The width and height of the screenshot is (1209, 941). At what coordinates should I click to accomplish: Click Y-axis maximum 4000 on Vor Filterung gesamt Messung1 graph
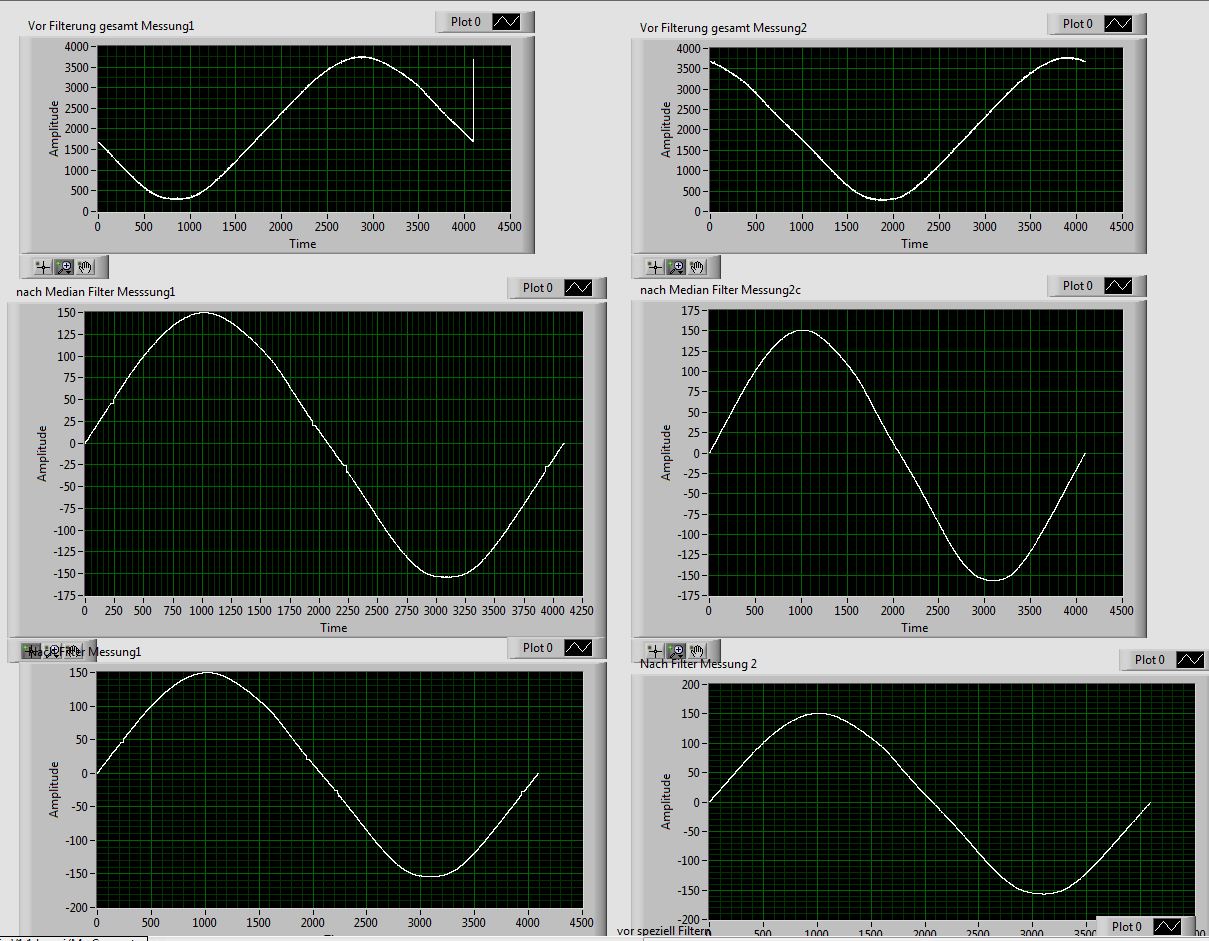coord(77,46)
